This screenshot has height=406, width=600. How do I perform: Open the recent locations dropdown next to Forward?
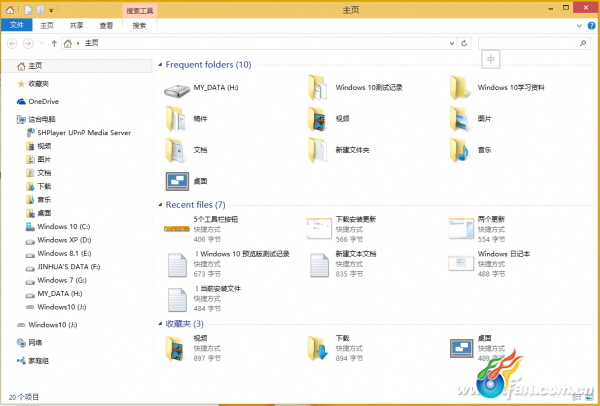coord(41,44)
